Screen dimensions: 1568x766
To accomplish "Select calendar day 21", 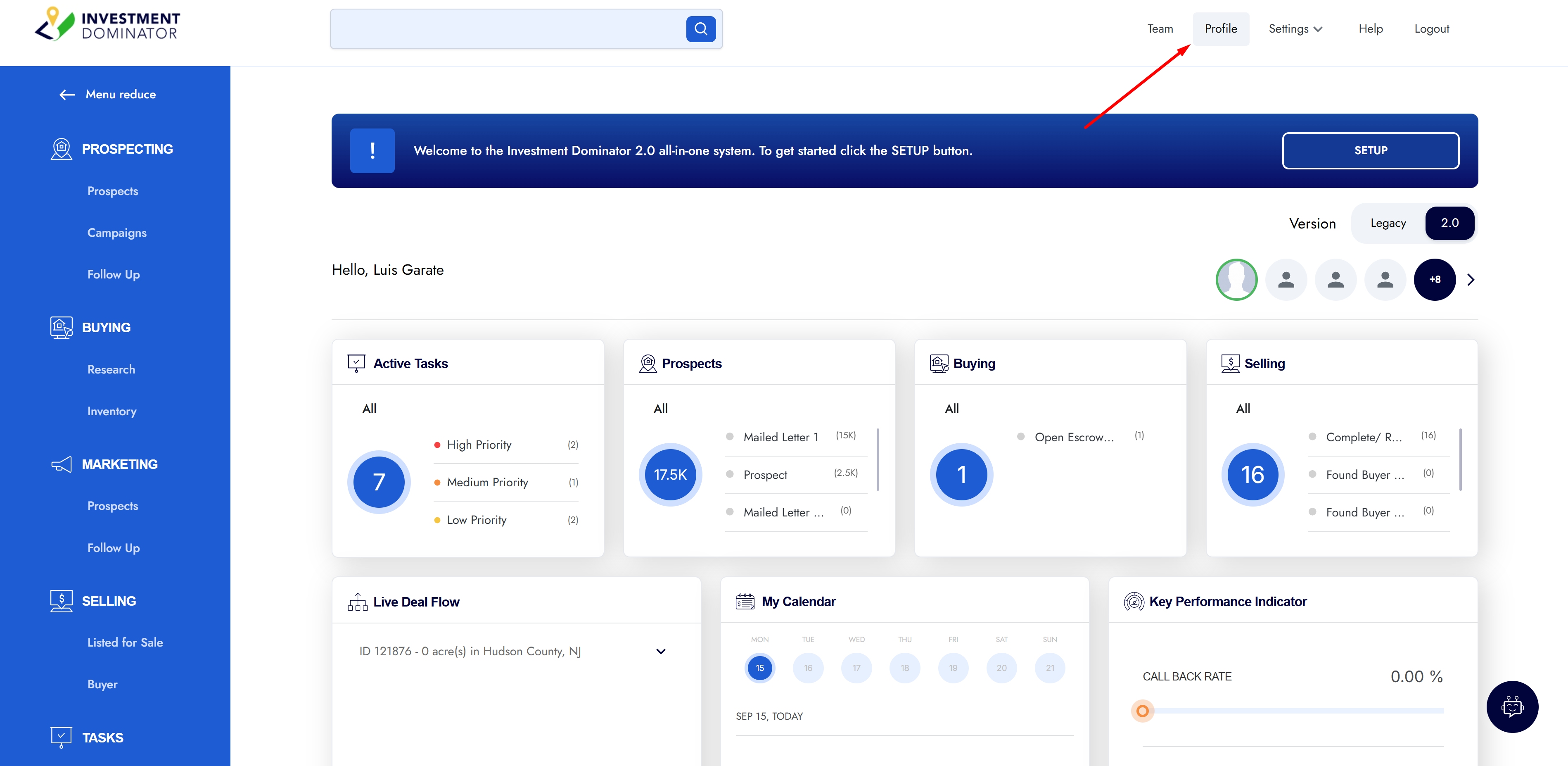I will click(x=1049, y=668).
